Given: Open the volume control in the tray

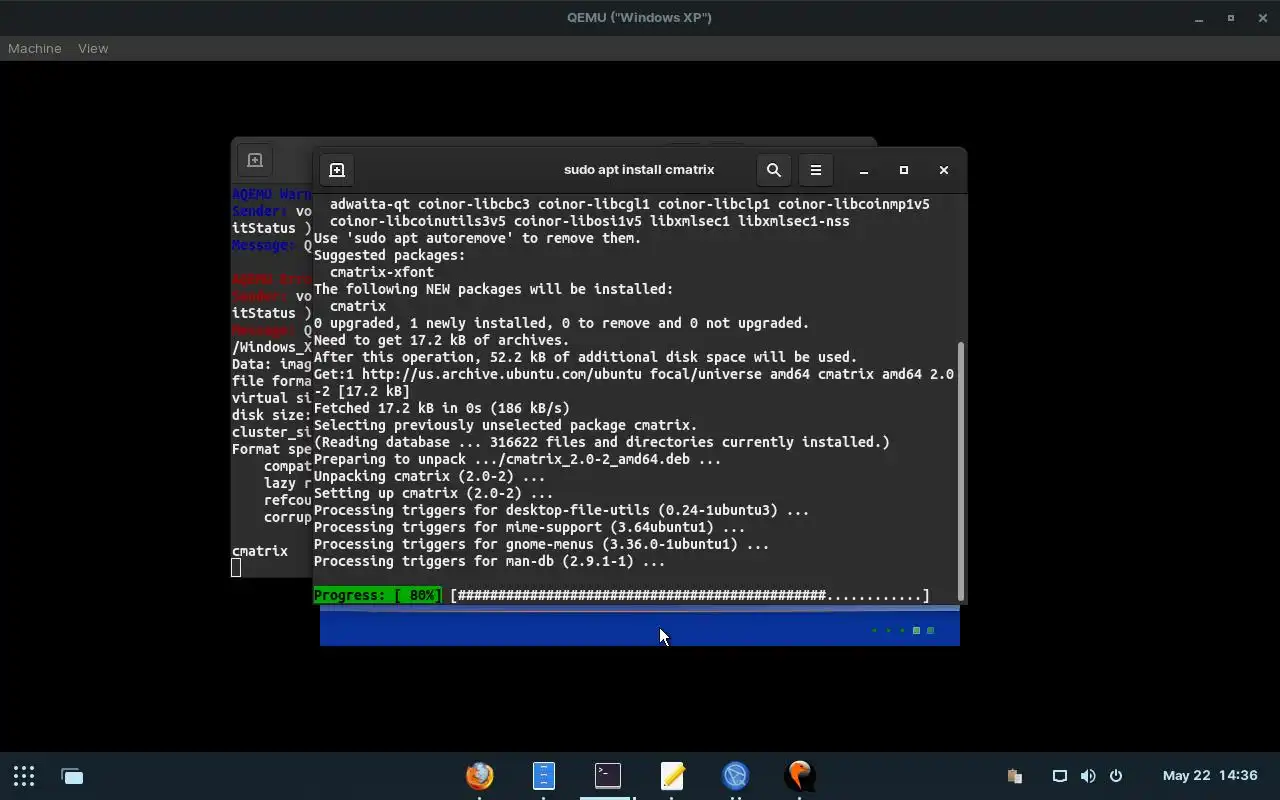Looking at the screenshot, I should [1088, 776].
